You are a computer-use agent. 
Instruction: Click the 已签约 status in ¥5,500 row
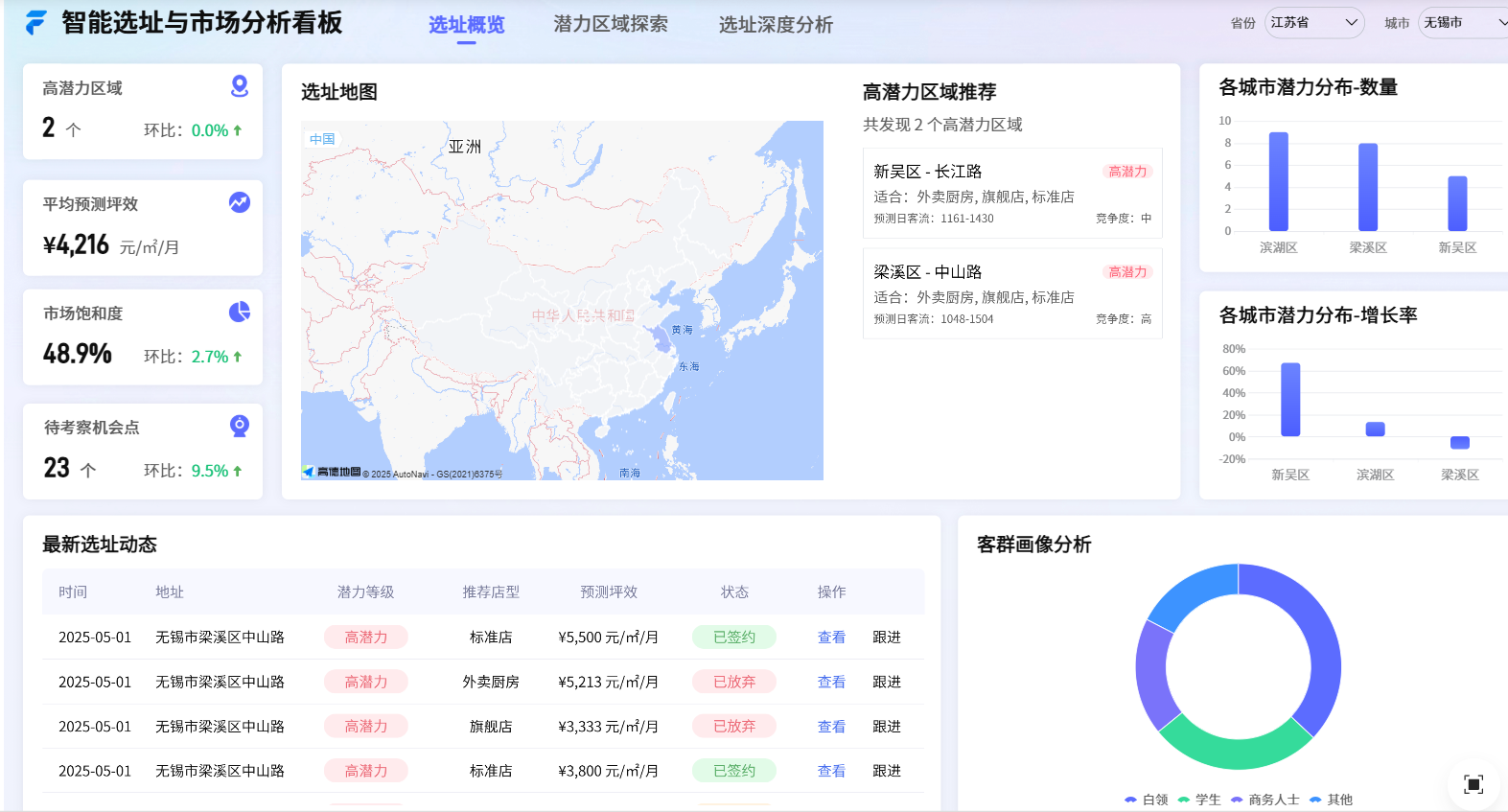[x=734, y=638]
